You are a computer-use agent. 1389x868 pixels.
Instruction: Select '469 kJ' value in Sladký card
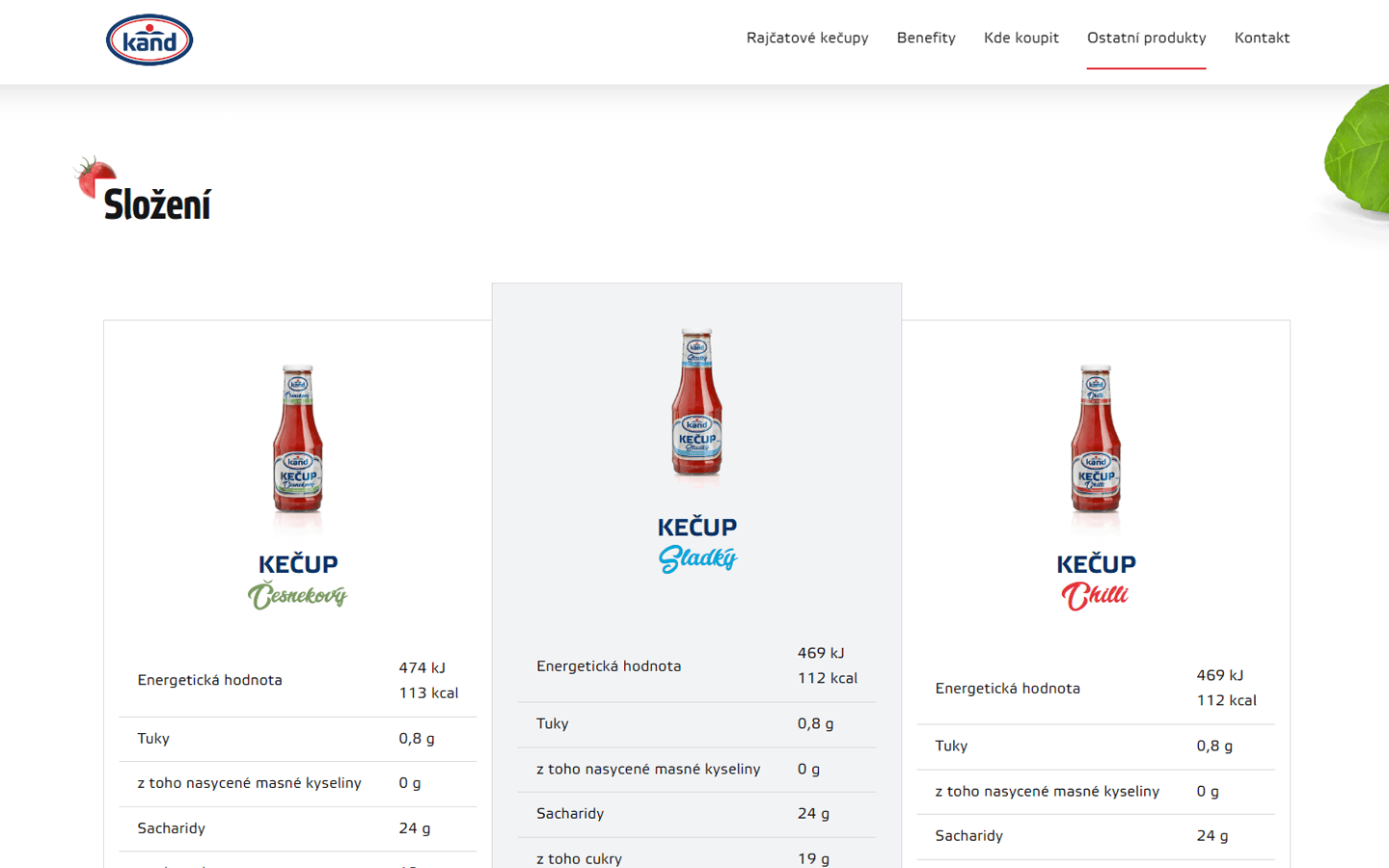click(821, 653)
